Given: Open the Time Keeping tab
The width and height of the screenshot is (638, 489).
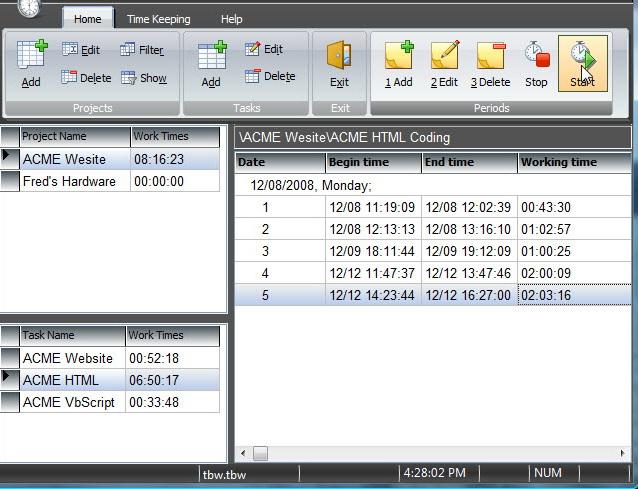Looking at the screenshot, I should pos(159,19).
